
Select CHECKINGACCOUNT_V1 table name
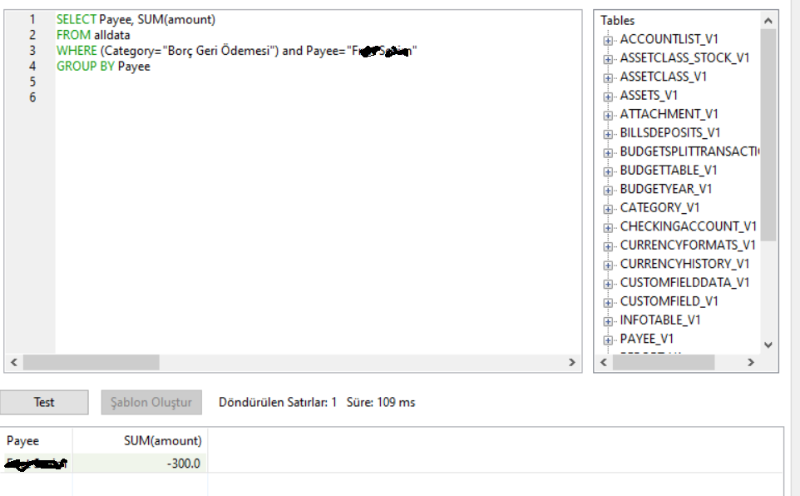[688, 227]
